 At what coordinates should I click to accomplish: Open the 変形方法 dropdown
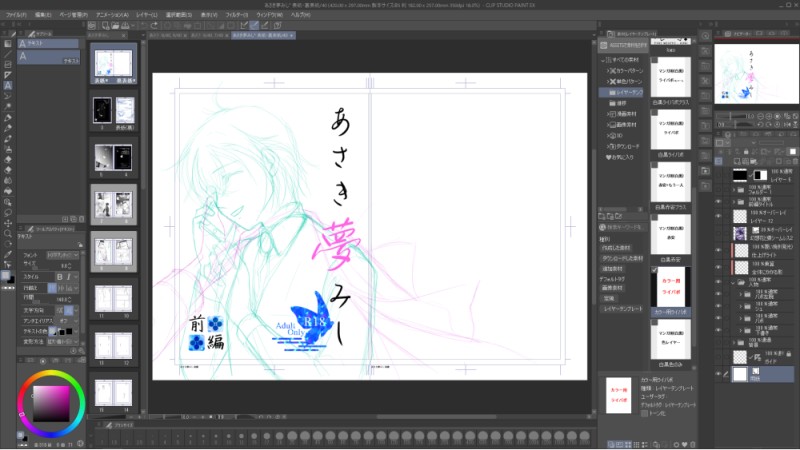point(63,342)
